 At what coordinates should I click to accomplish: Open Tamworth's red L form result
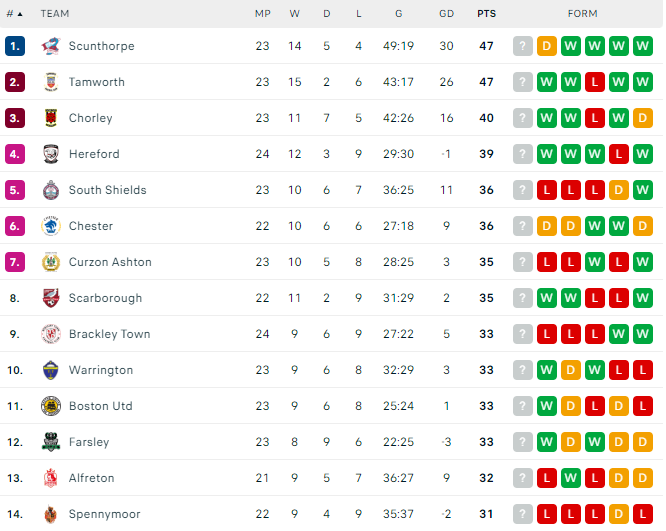click(595, 82)
